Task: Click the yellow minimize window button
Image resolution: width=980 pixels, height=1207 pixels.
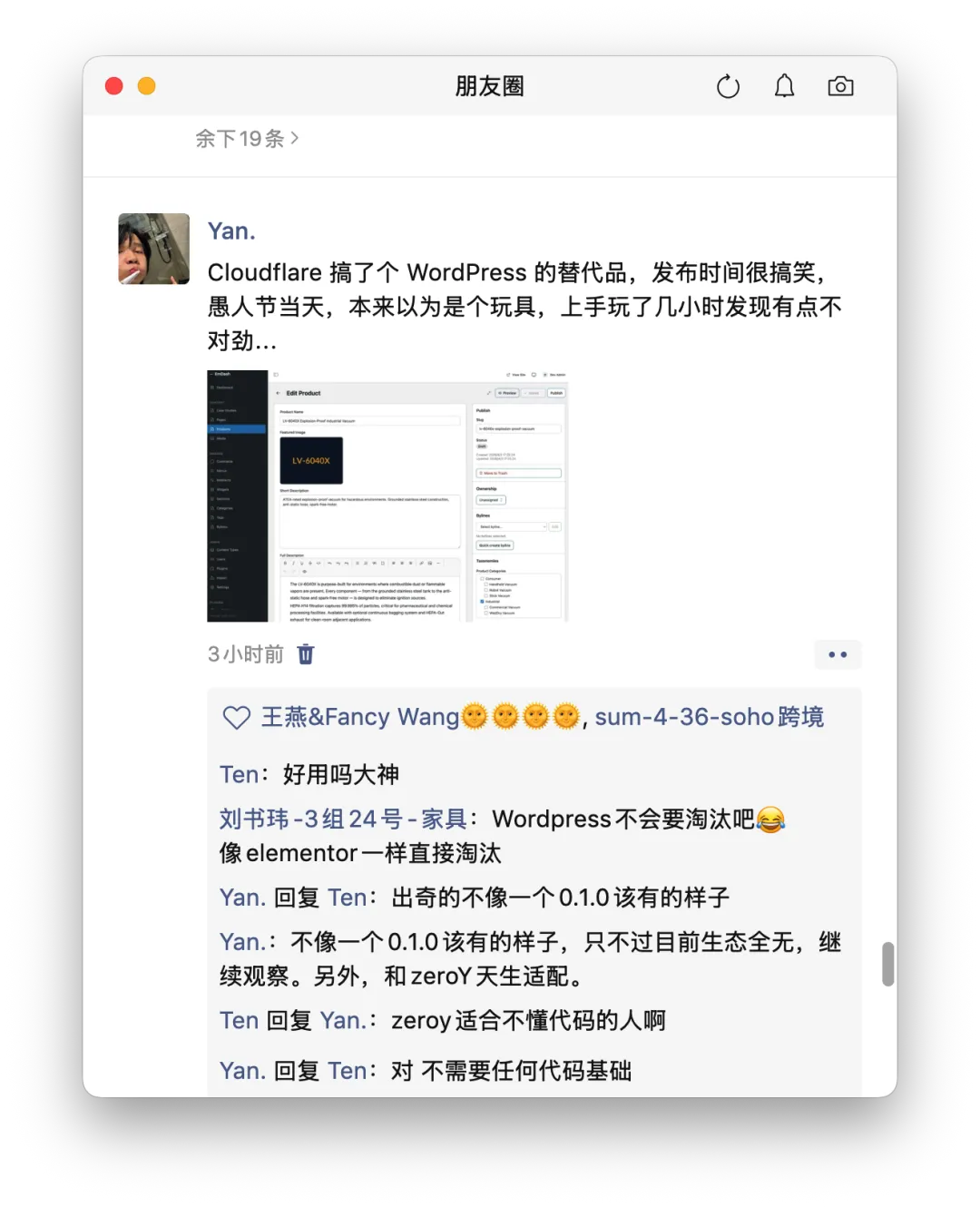Action: tap(146, 86)
